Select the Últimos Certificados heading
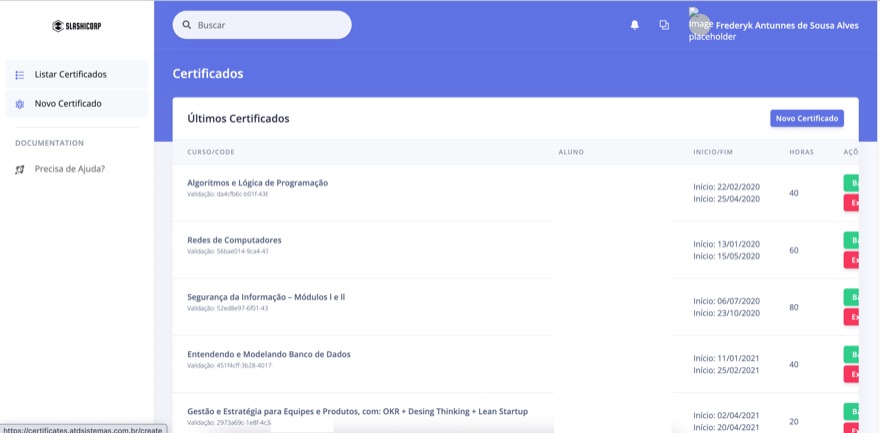This screenshot has height=433, width=880. coord(238,119)
